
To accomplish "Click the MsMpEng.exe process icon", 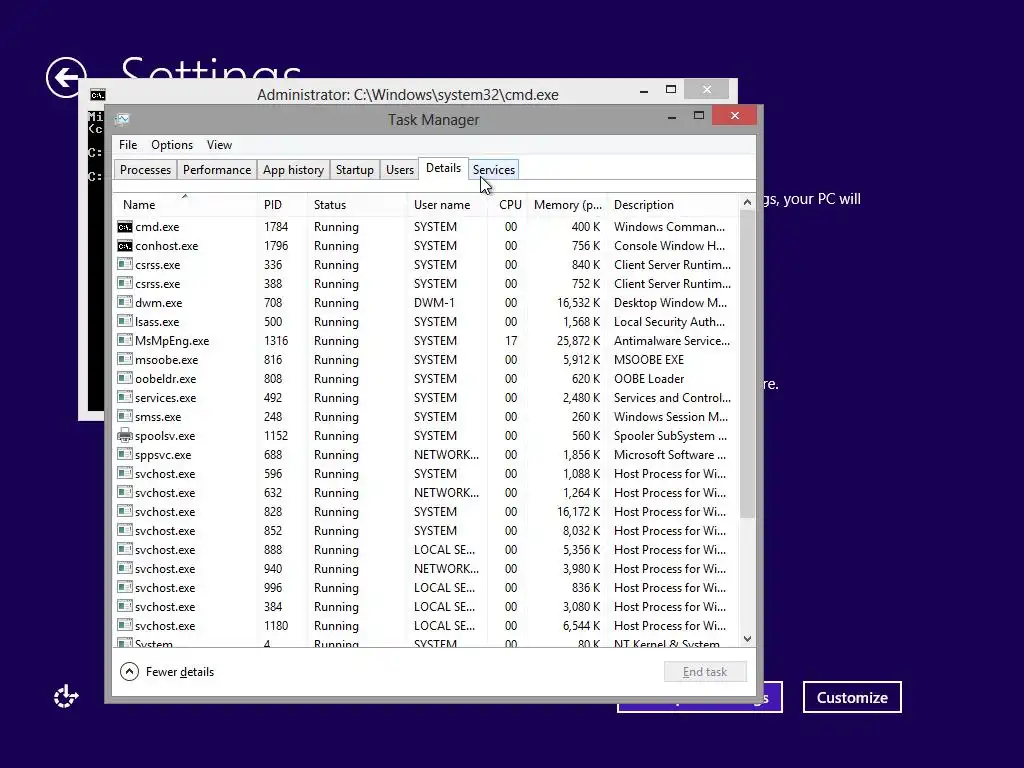I will pos(125,340).
